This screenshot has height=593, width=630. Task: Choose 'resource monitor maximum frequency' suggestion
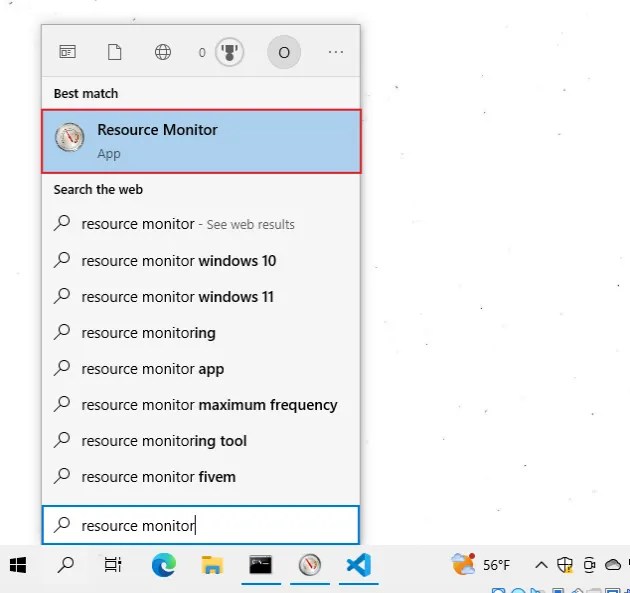(x=201, y=405)
